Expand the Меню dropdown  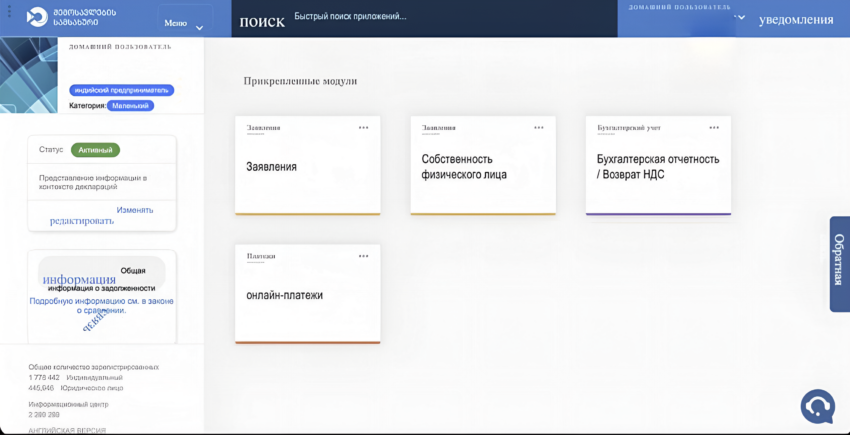185,23
